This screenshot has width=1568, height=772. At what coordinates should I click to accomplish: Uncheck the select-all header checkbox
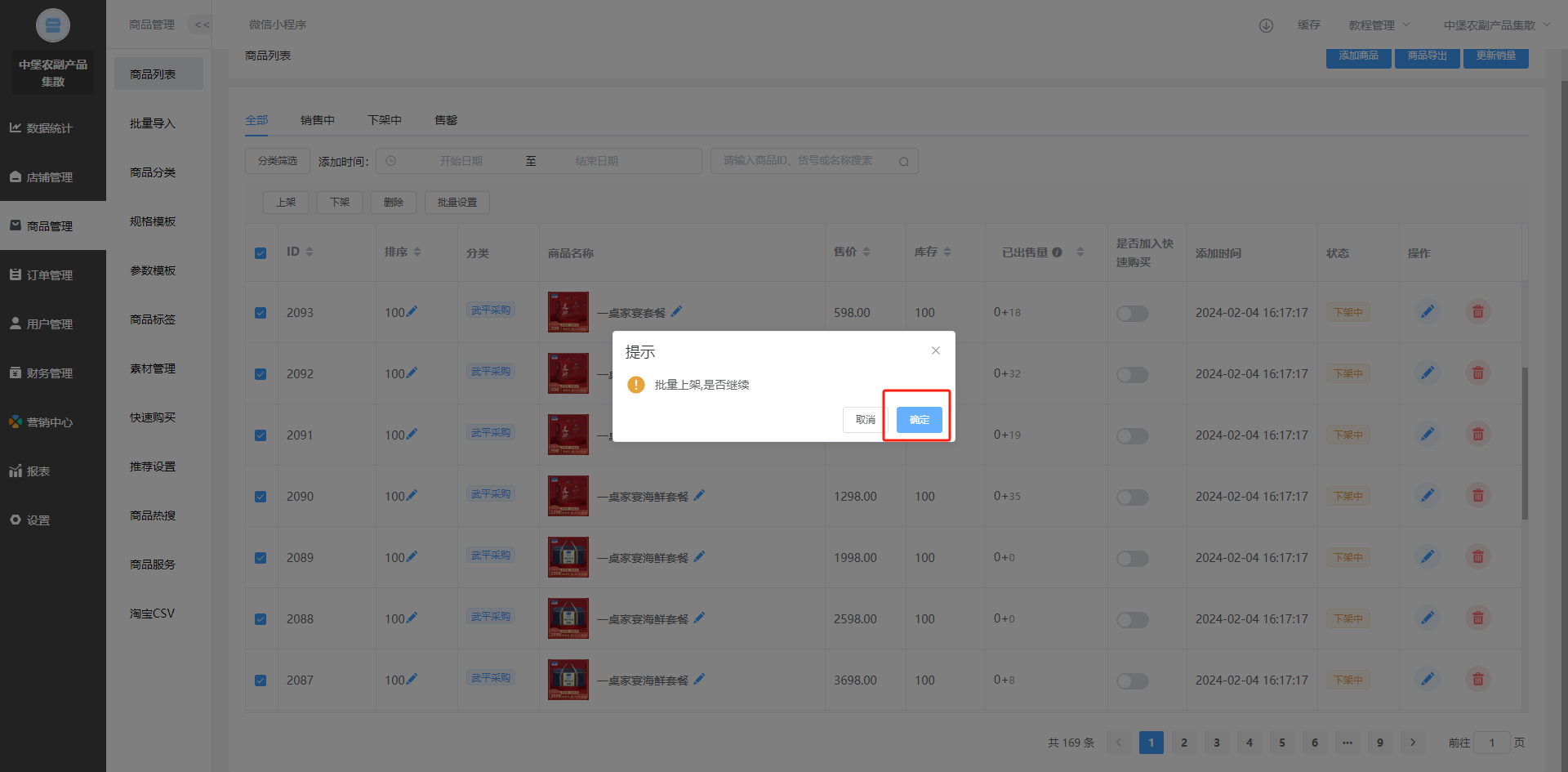click(261, 253)
